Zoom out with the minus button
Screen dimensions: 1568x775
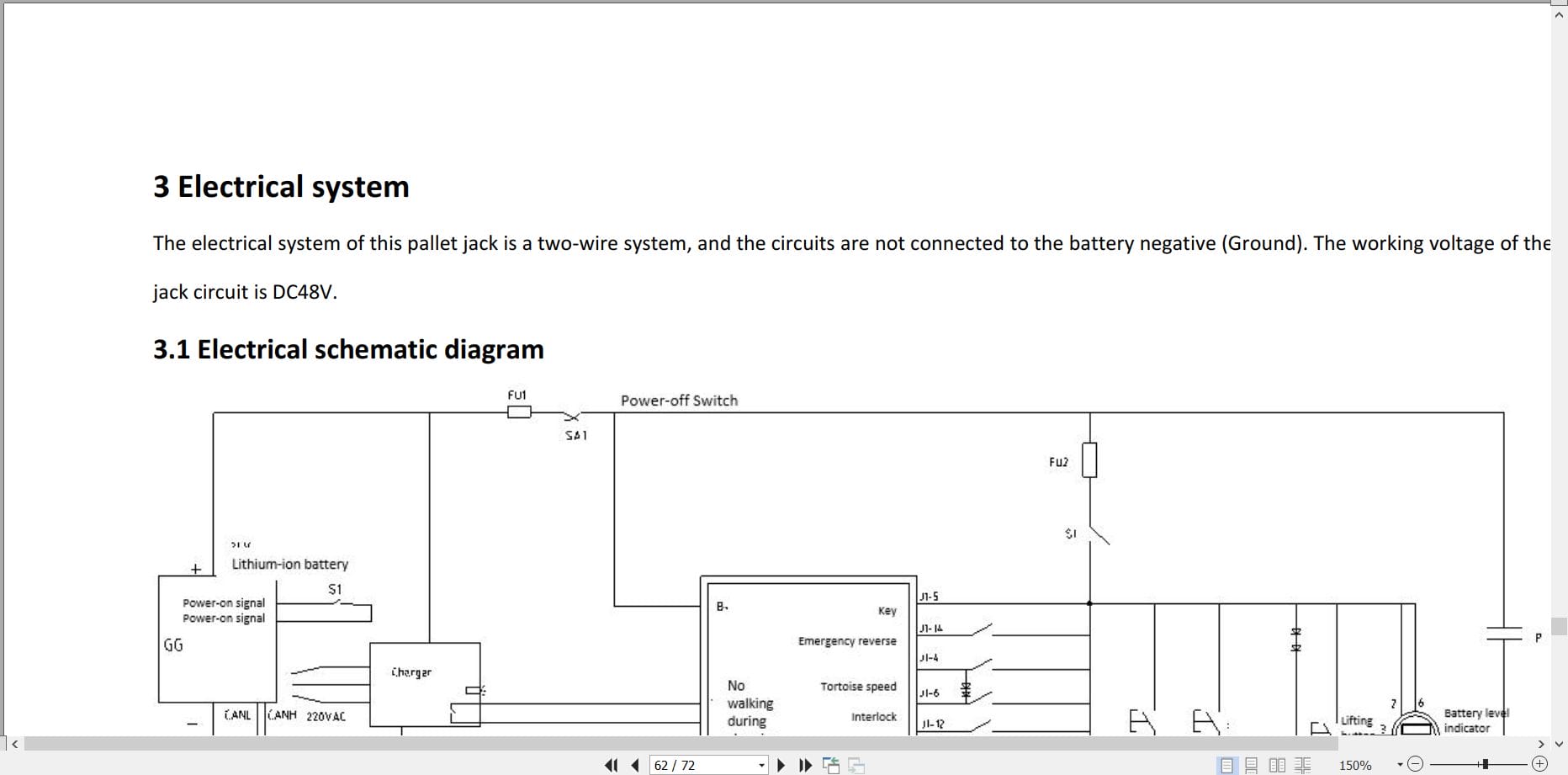(x=1416, y=763)
